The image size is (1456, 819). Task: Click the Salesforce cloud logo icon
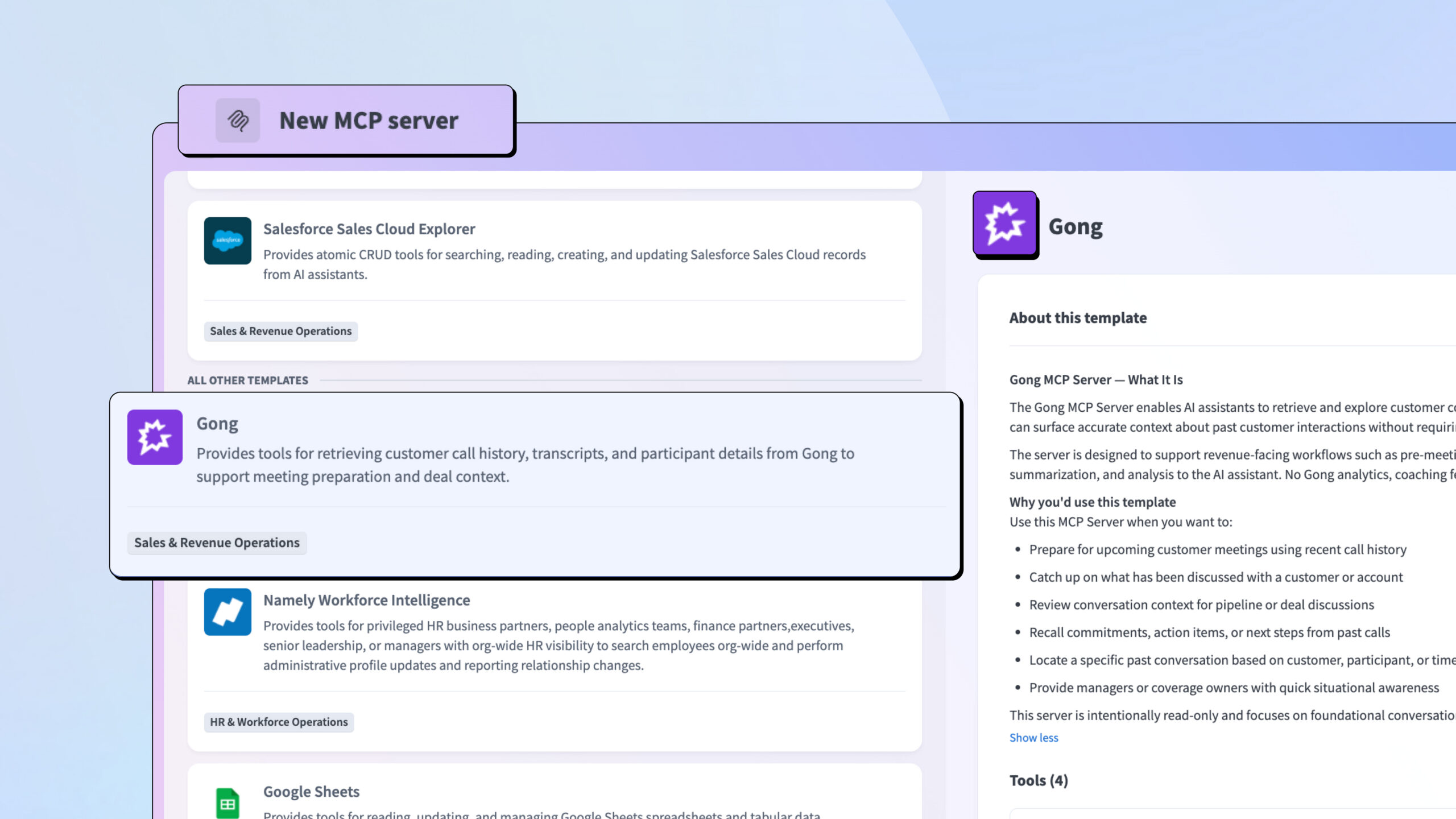tap(227, 241)
